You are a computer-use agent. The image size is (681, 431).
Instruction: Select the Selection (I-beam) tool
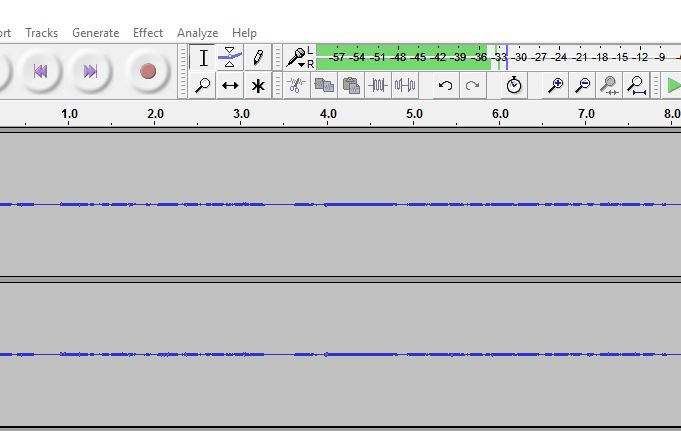tap(203, 57)
